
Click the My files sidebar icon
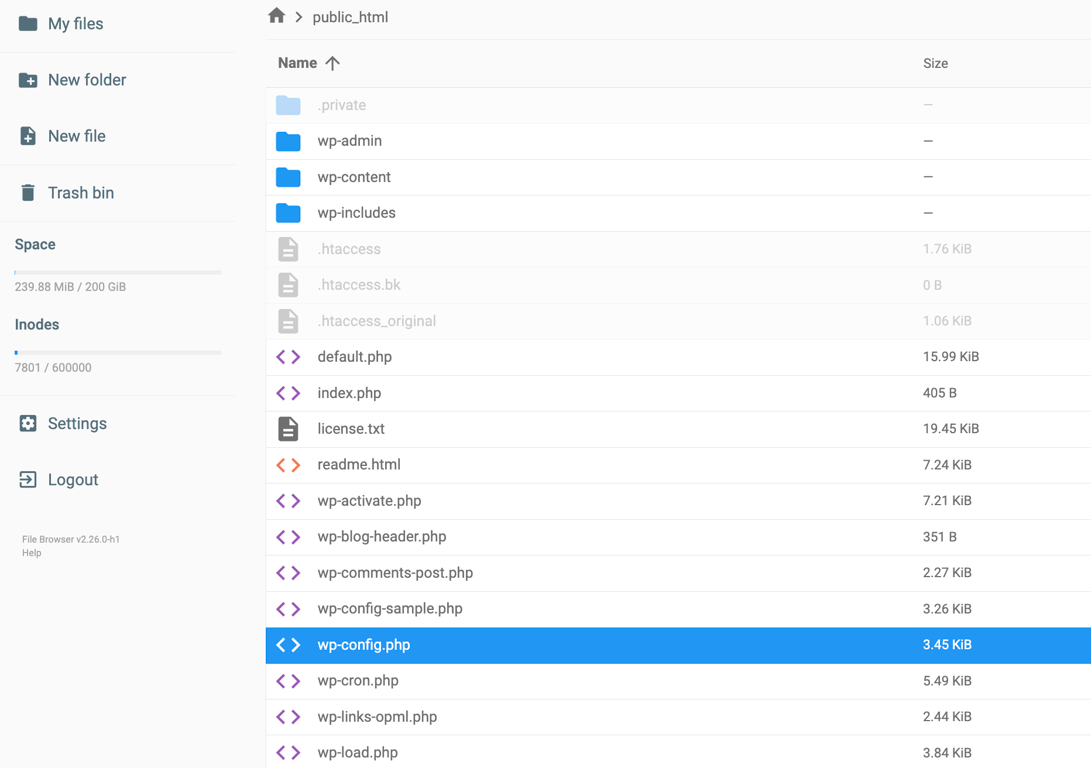(29, 23)
